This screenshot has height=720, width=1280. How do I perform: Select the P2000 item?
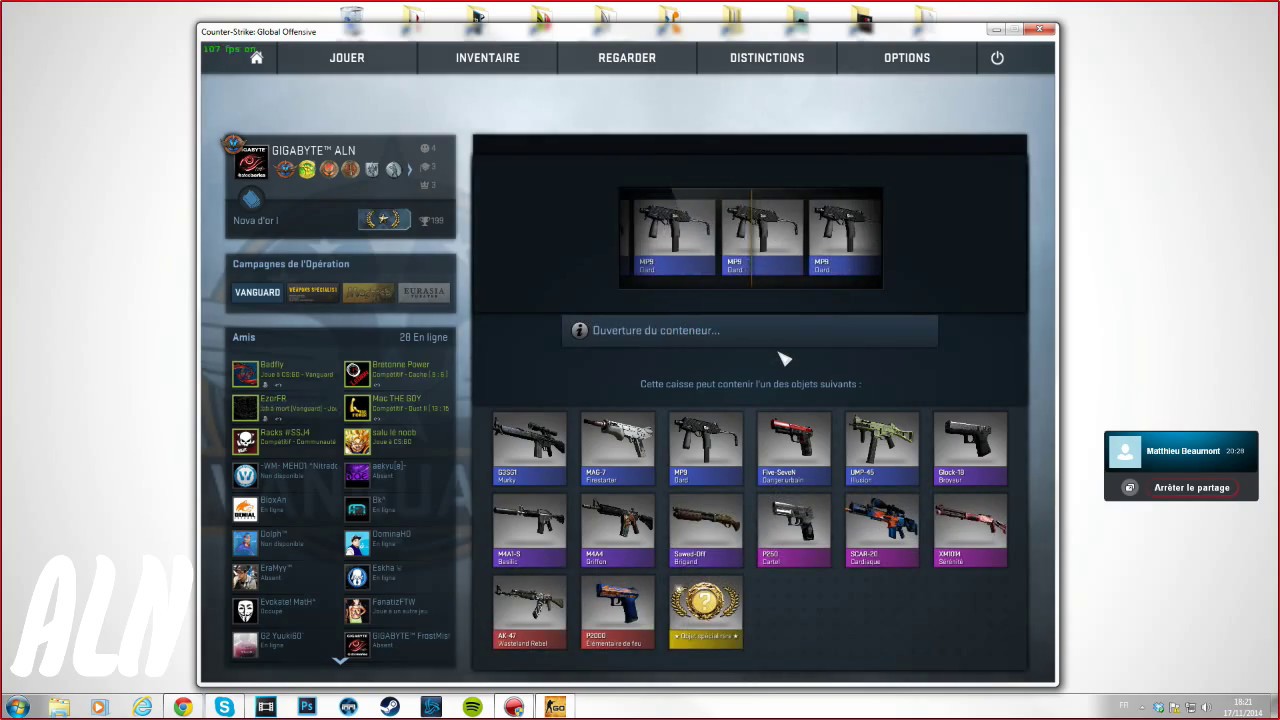pos(618,612)
